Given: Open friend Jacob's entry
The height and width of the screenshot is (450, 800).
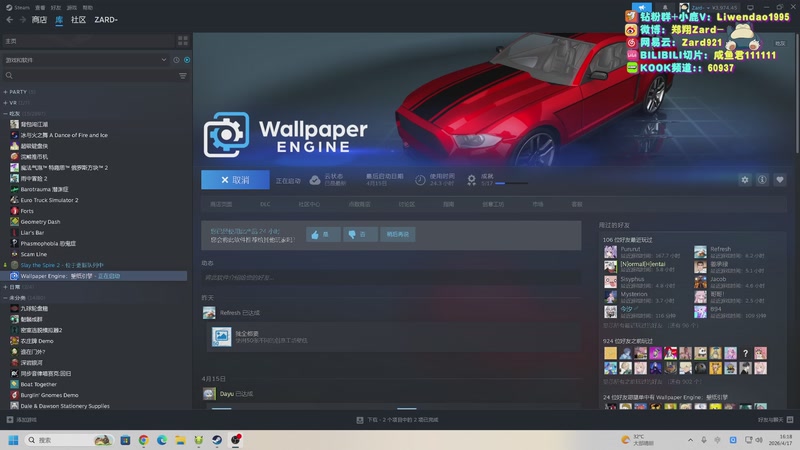Looking at the screenshot, I should pyautogui.click(x=732, y=282).
